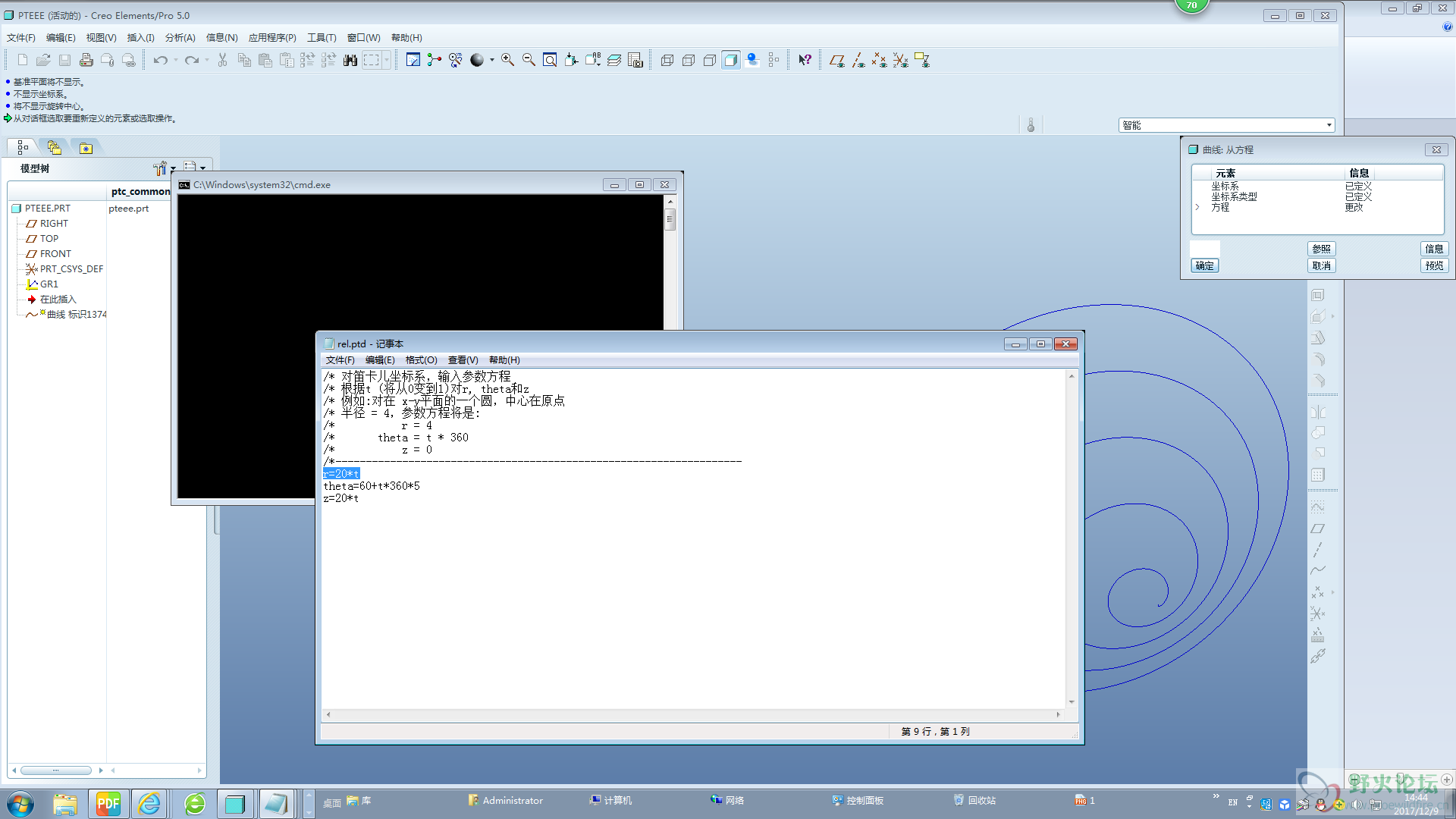Switch to the Favorites tab icon
1456x819 pixels.
[x=86, y=148]
